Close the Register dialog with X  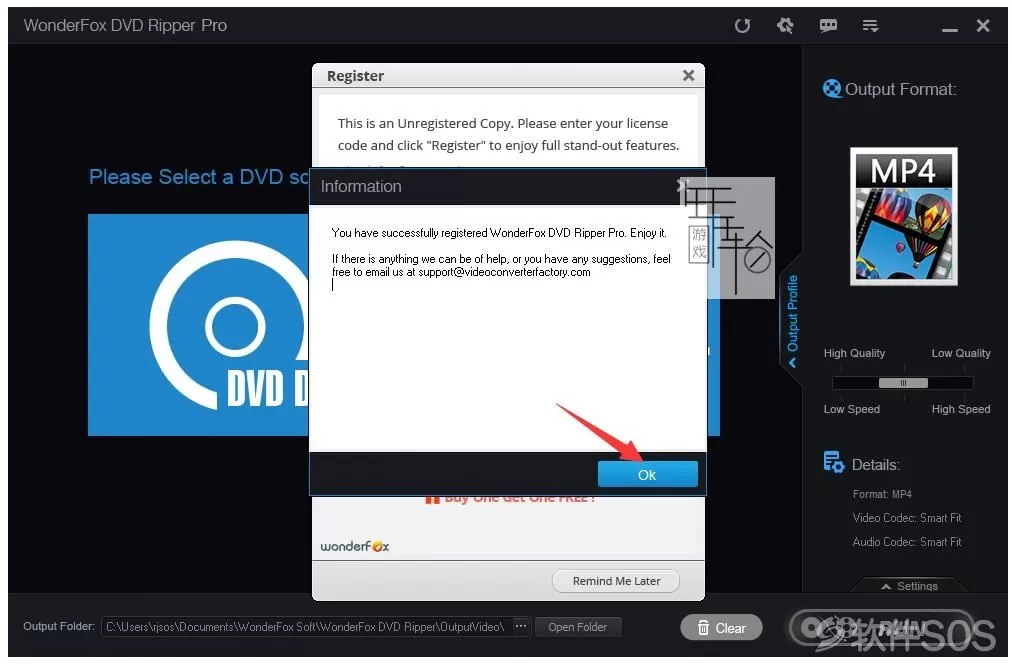(x=689, y=75)
